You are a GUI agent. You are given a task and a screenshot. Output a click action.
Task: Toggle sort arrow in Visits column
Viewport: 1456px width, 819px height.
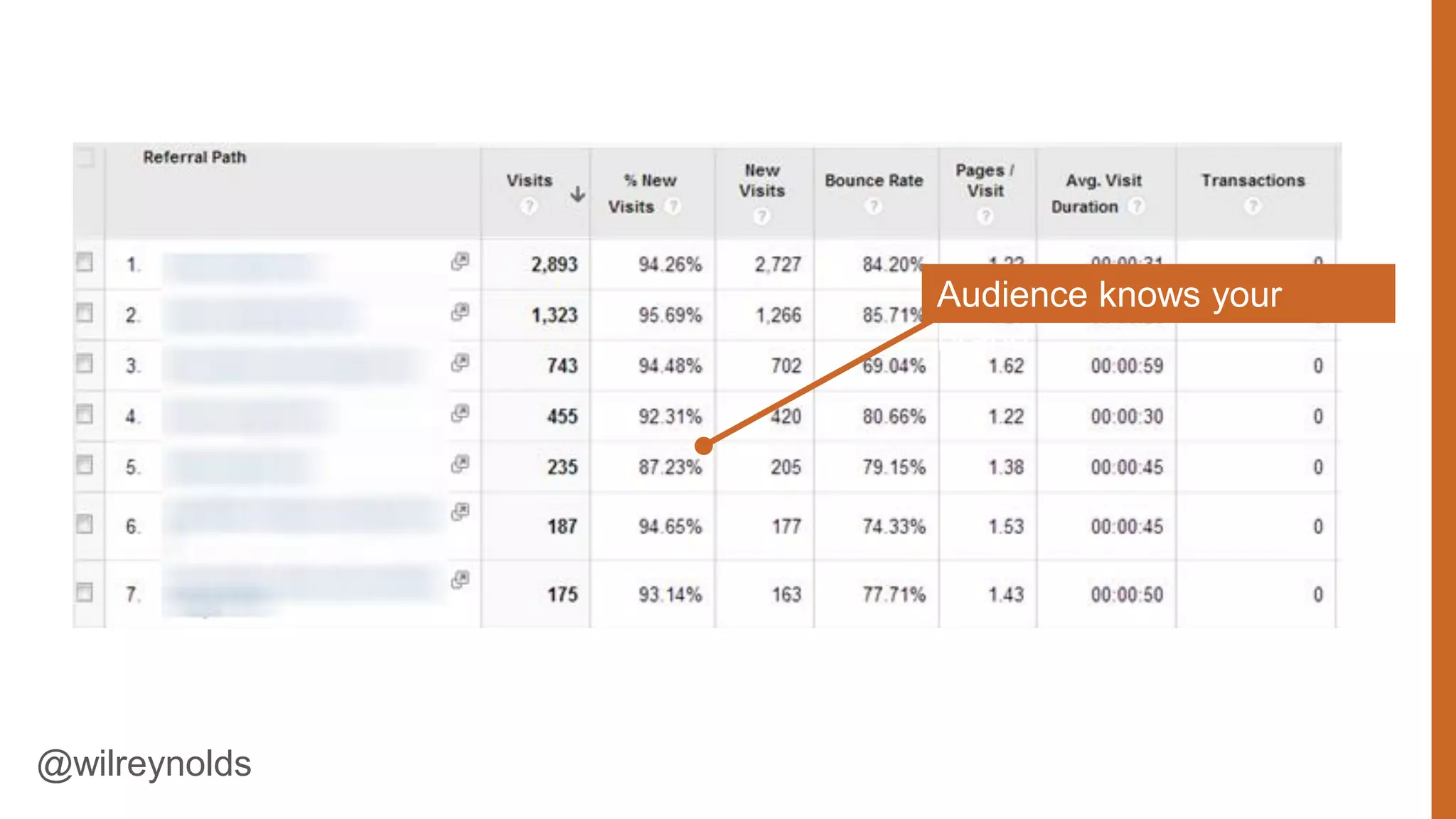[578, 193]
